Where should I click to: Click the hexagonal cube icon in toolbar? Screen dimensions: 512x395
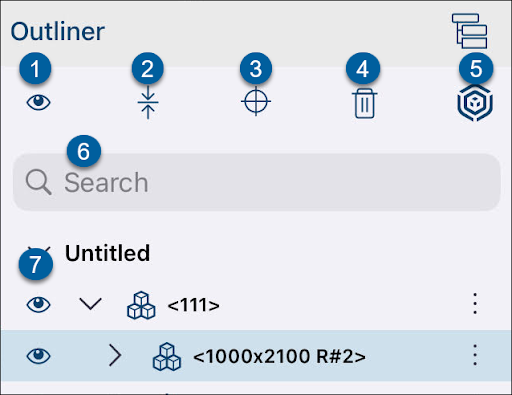pyautogui.click(x=475, y=103)
